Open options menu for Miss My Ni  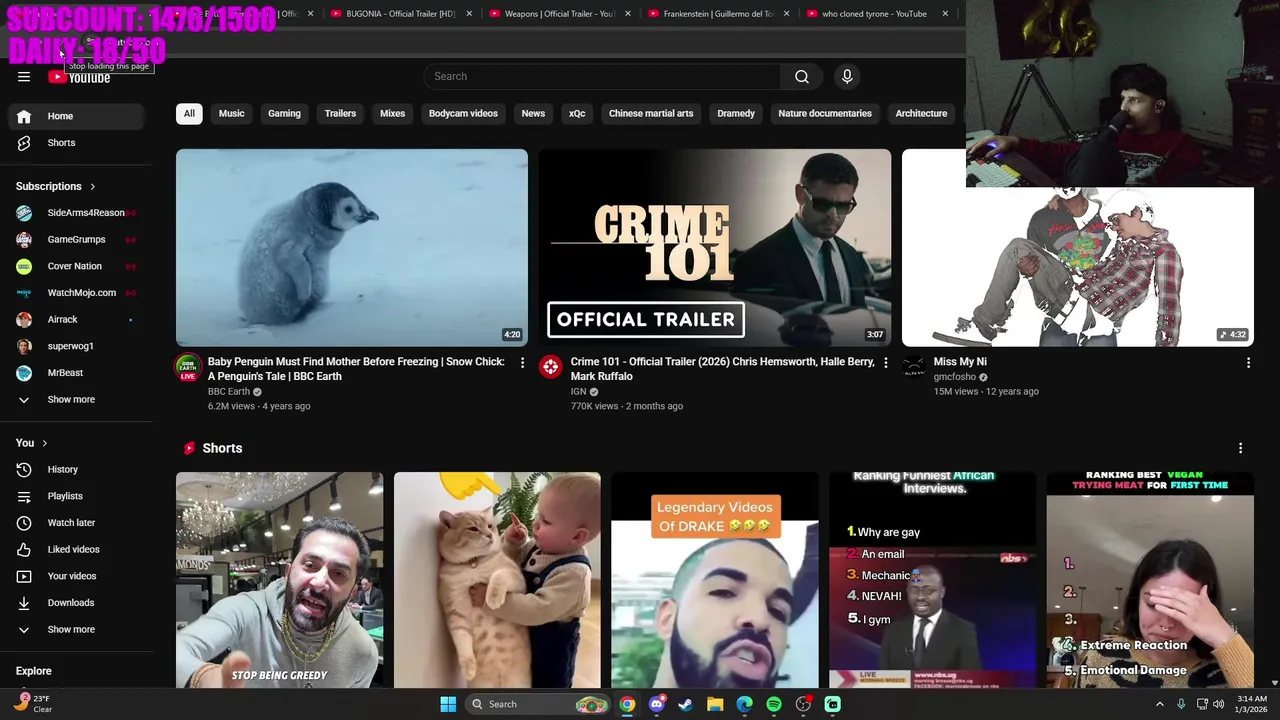(x=1248, y=363)
